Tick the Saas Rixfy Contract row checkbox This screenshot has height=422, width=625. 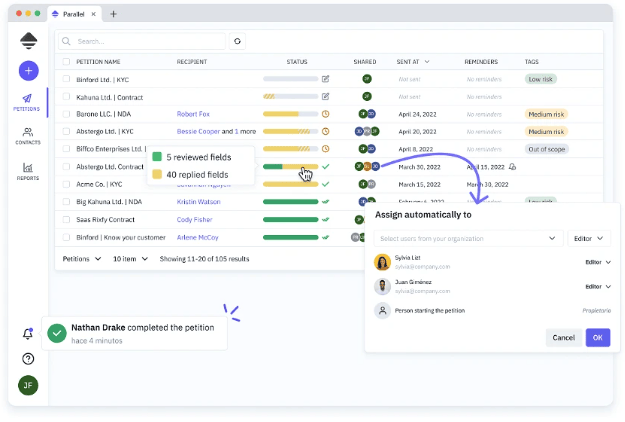pos(67,219)
